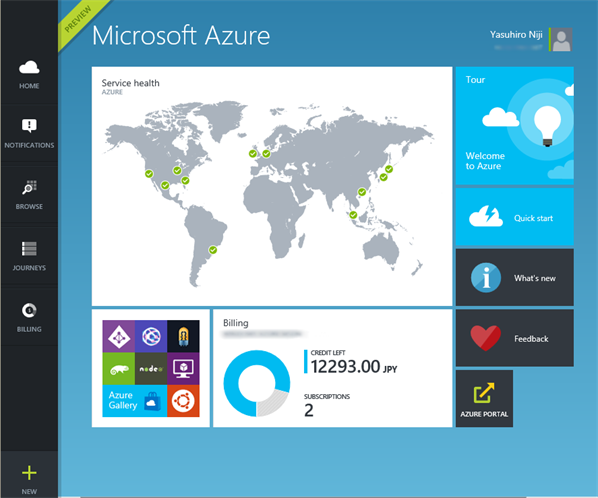Click the US East coast health marker

pyautogui.click(x=185, y=180)
